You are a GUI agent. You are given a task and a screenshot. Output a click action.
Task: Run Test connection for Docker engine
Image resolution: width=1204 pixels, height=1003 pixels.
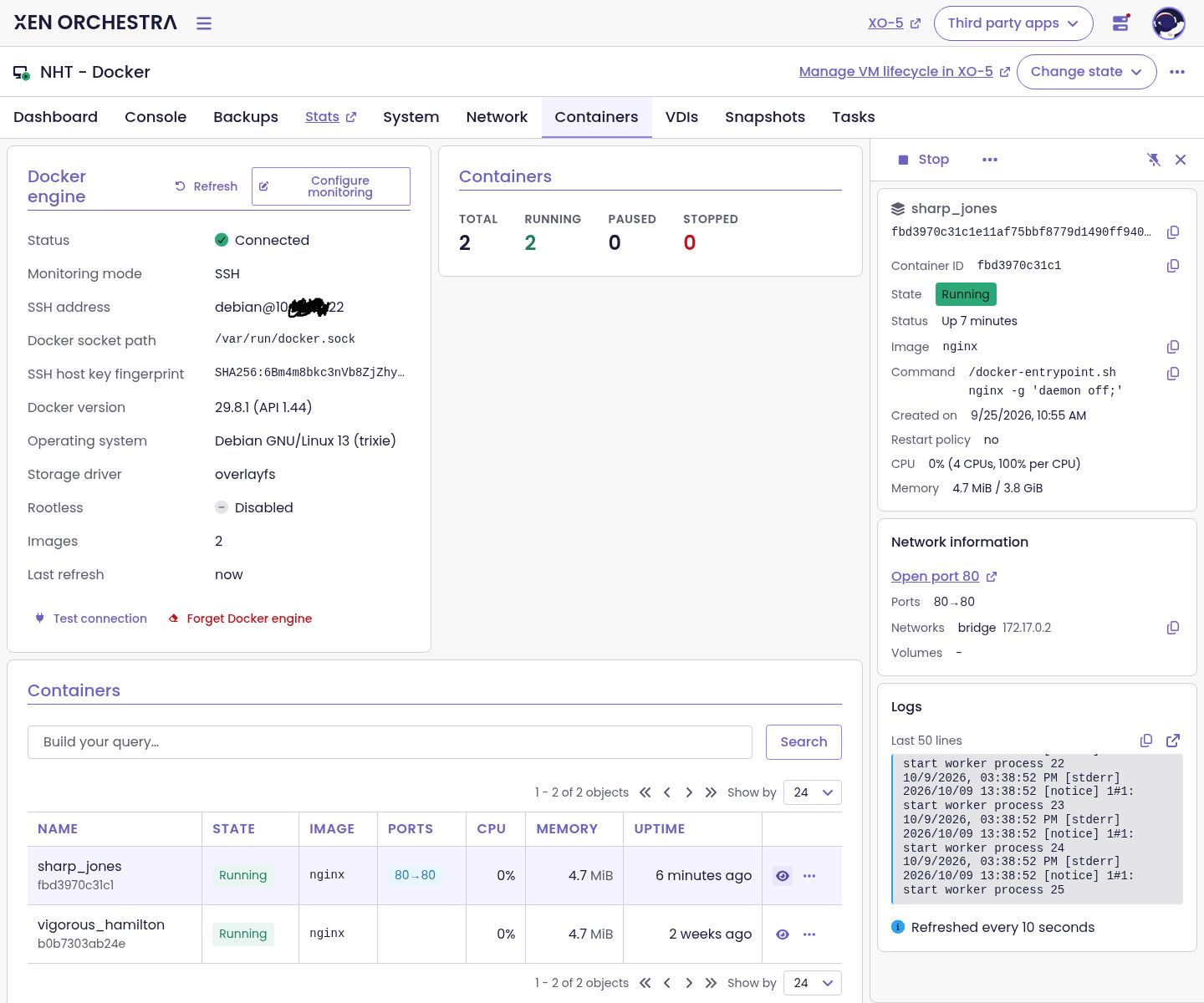(91, 619)
